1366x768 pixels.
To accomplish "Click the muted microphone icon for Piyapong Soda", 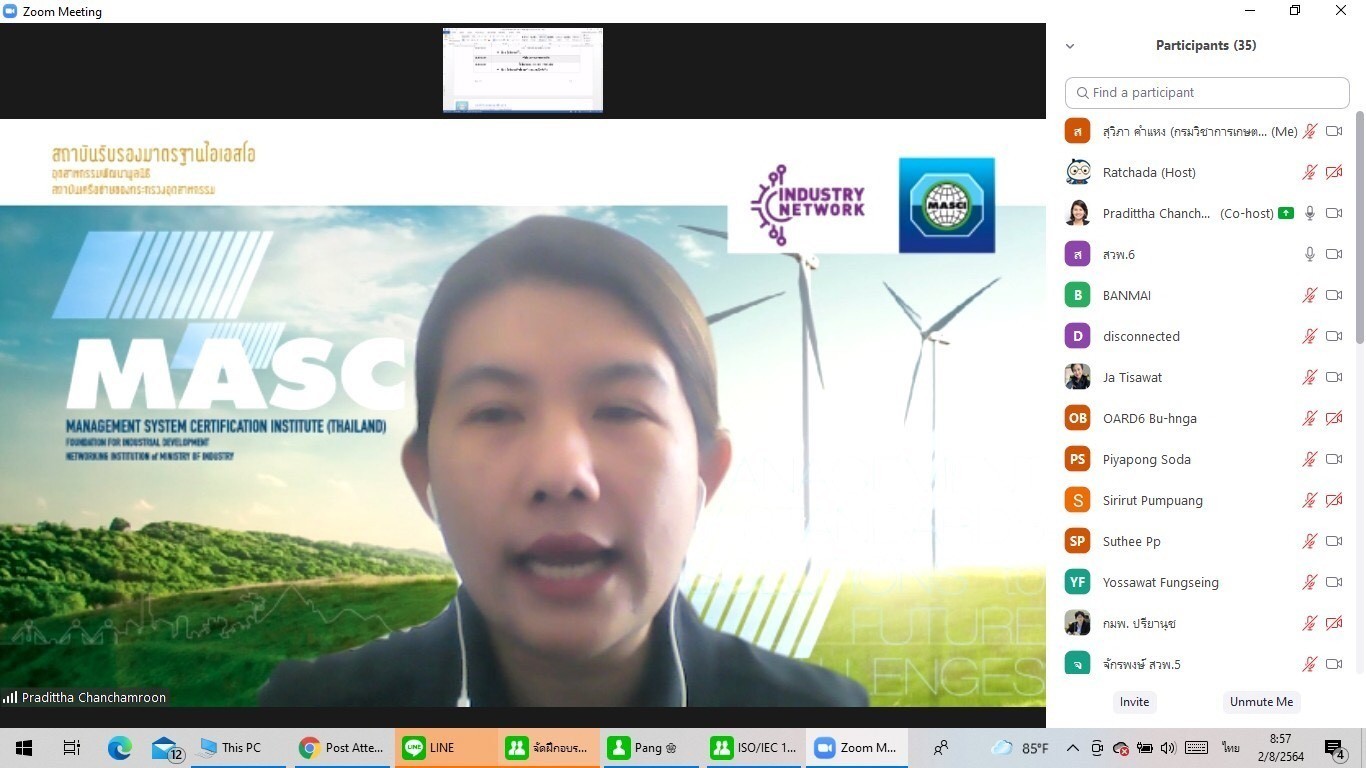I will (x=1309, y=459).
